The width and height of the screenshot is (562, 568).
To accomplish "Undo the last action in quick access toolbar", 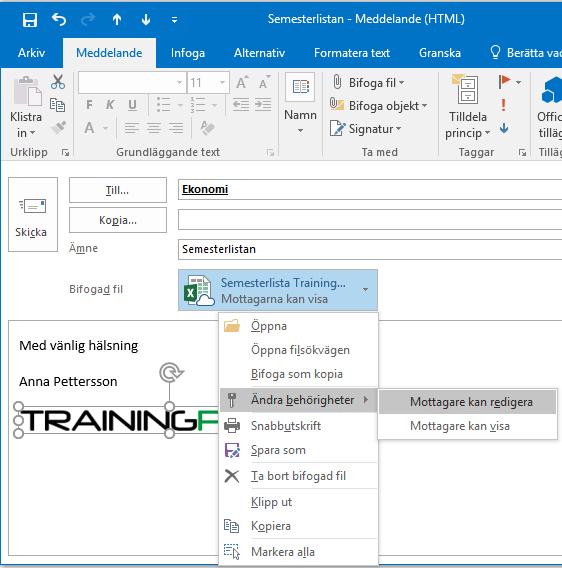I will [x=59, y=19].
